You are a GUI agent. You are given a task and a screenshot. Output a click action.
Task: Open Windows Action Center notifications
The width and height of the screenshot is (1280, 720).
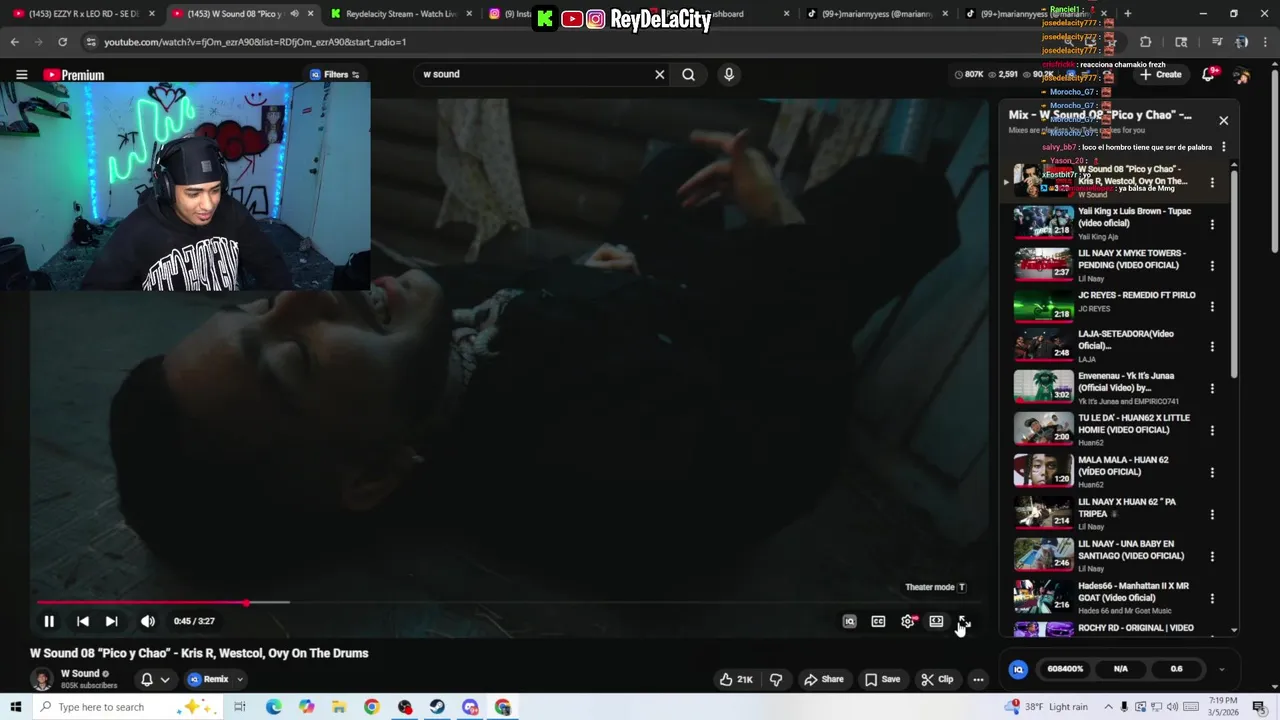(1259, 707)
